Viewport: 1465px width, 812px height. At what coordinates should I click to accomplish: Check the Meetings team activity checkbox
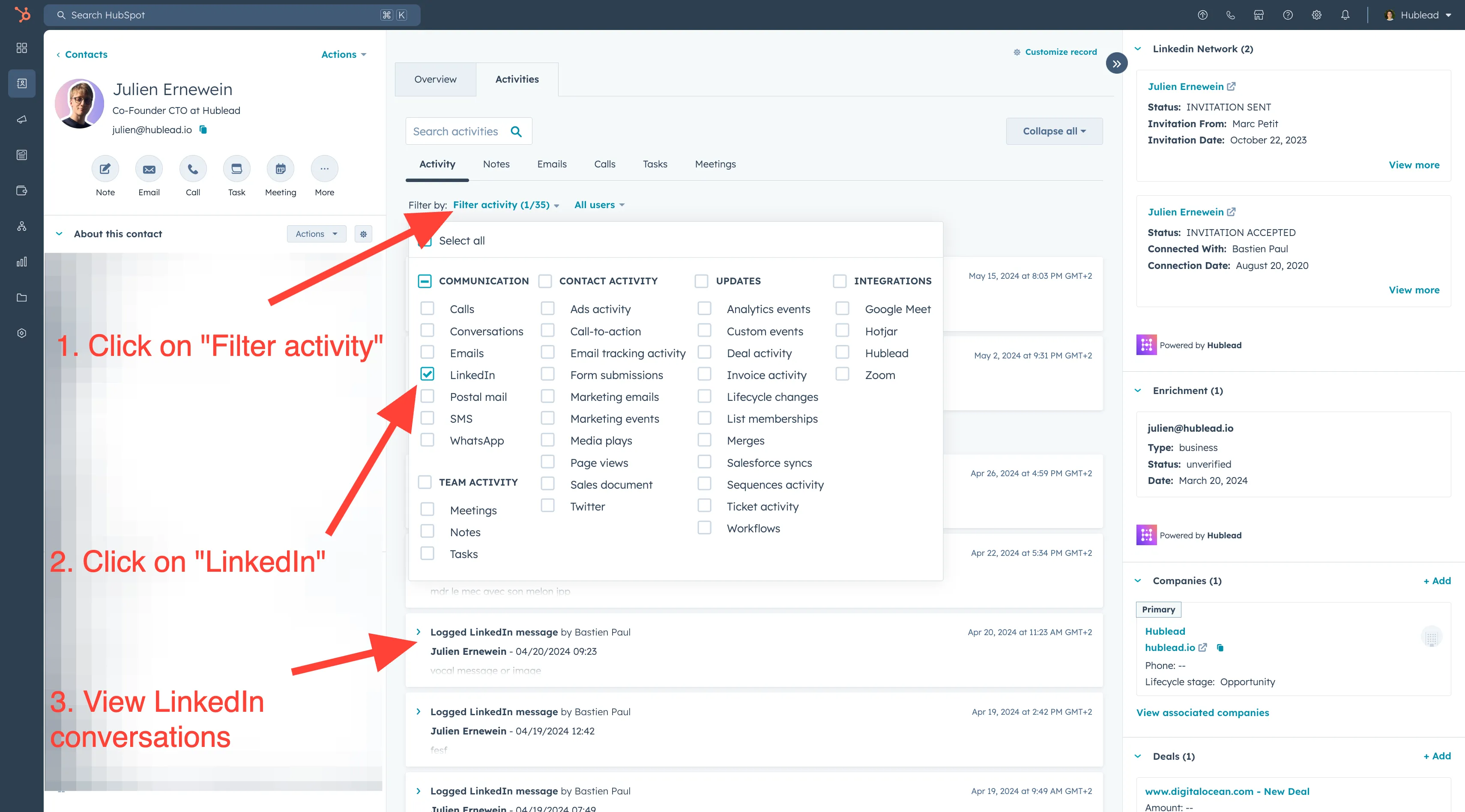coord(427,510)
